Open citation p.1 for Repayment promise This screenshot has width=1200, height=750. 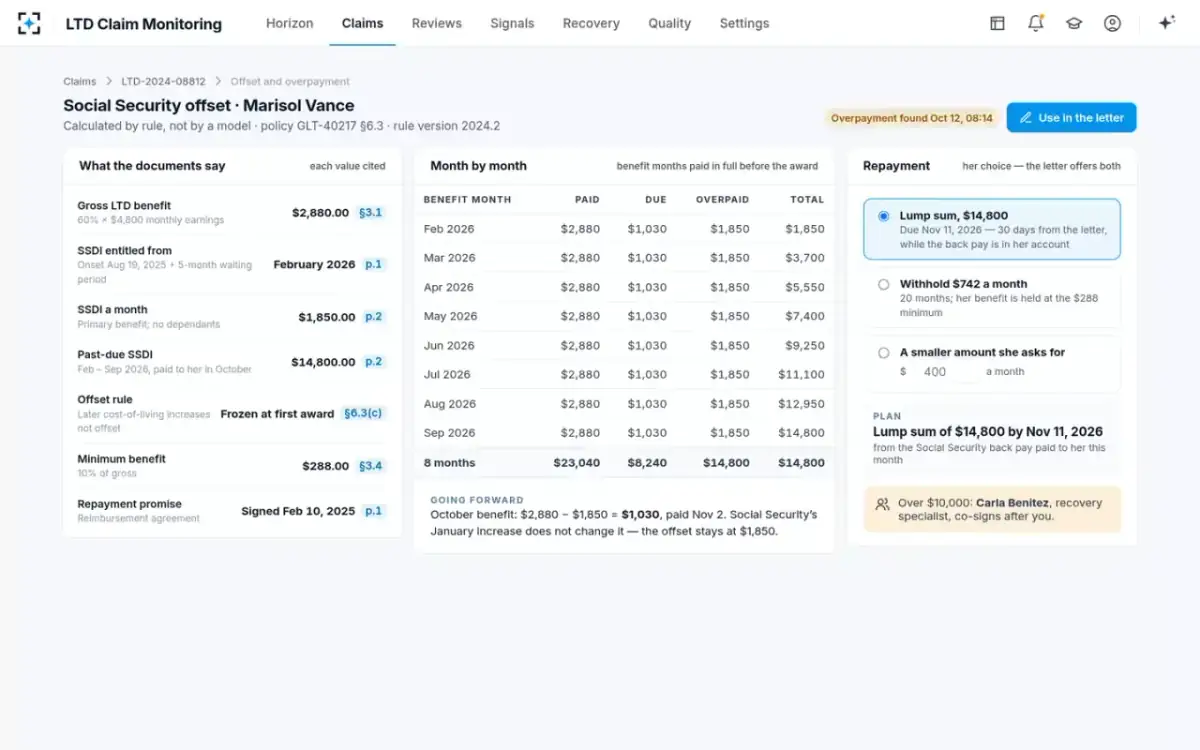point(373,511)
